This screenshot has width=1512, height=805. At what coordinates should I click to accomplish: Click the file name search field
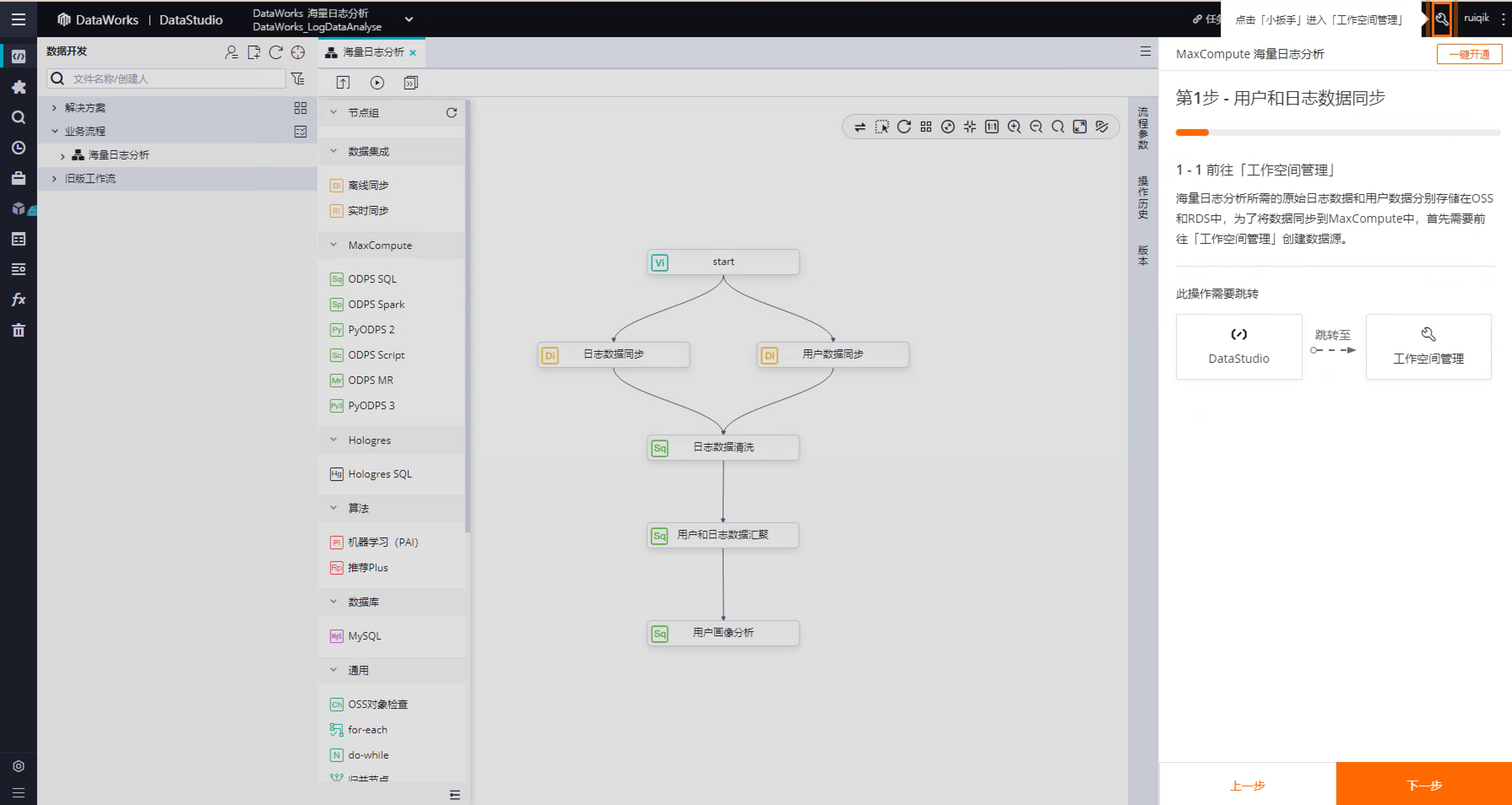[167, 78]
